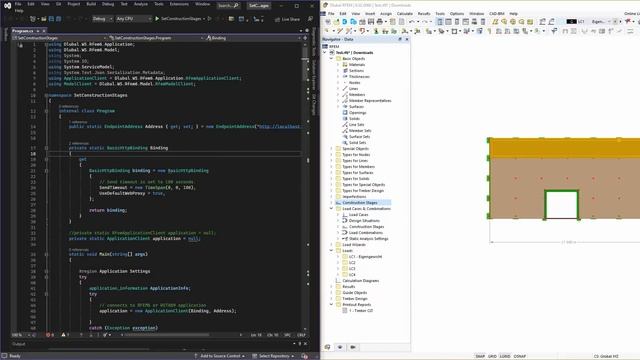The image size is (640, 360).
Task: Select Sections in the Navigator tree
Action: pos(356,71)
